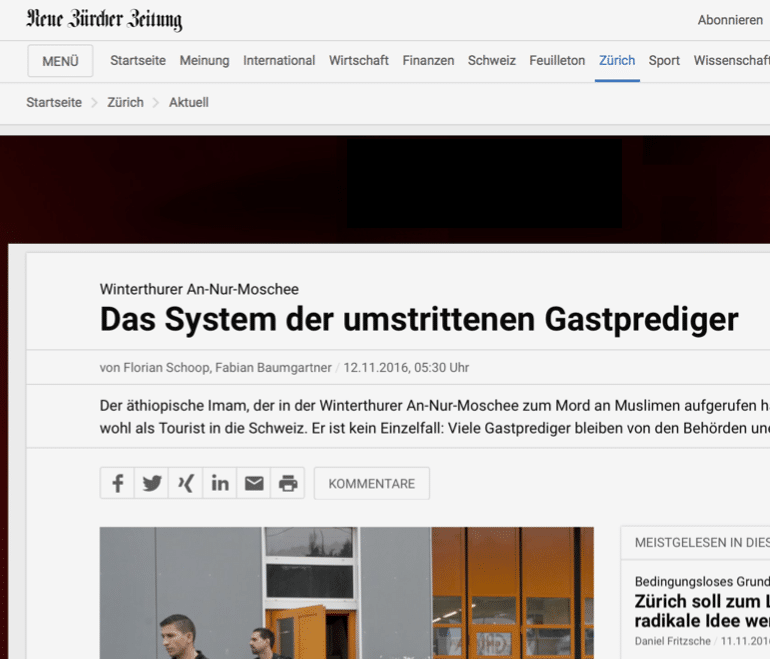The image size is (770, 659).
Task: Open the MENÜ button
Action: (x=60, y=61)
